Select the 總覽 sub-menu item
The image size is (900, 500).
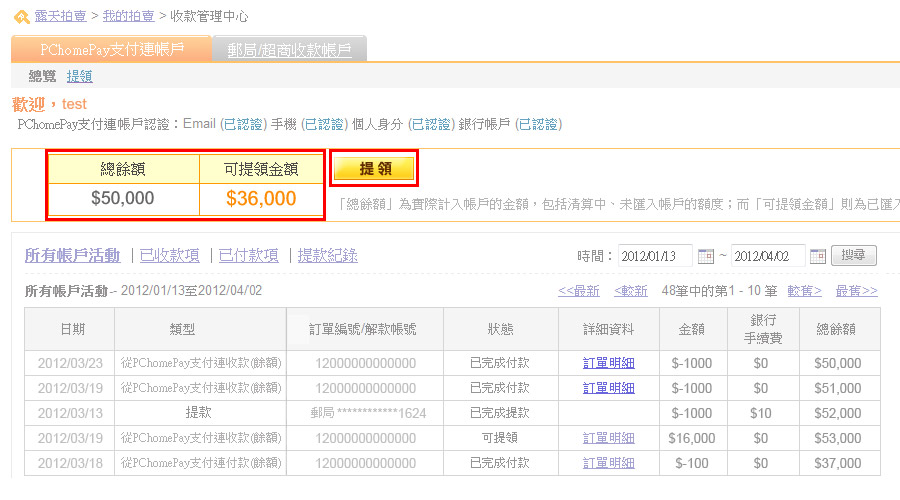42,76
